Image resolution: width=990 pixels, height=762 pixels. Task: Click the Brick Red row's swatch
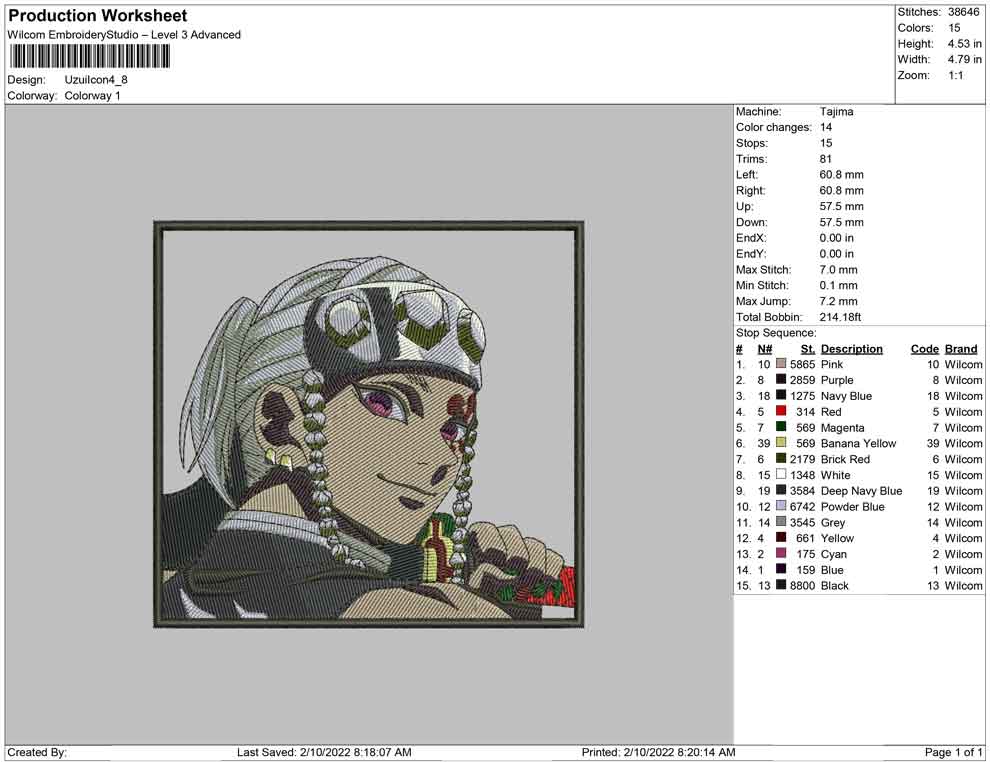(781, 458)
